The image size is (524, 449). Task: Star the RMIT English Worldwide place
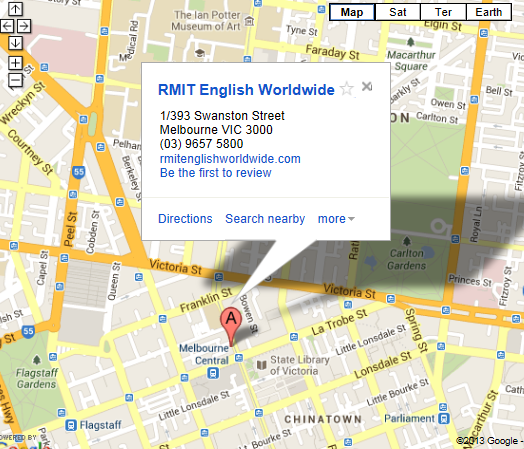pos(347,89)
